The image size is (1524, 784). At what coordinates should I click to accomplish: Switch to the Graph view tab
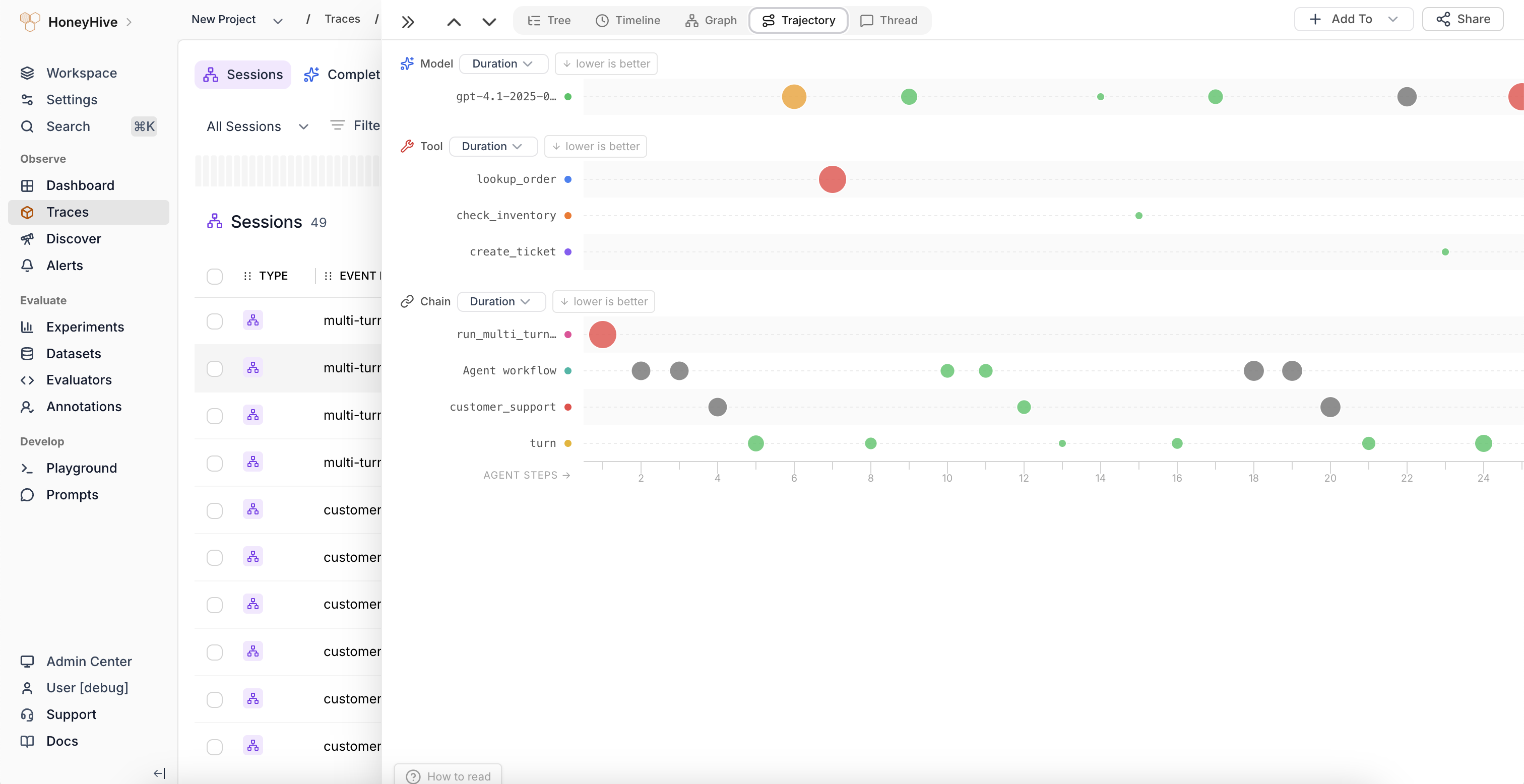click(711, 20)
